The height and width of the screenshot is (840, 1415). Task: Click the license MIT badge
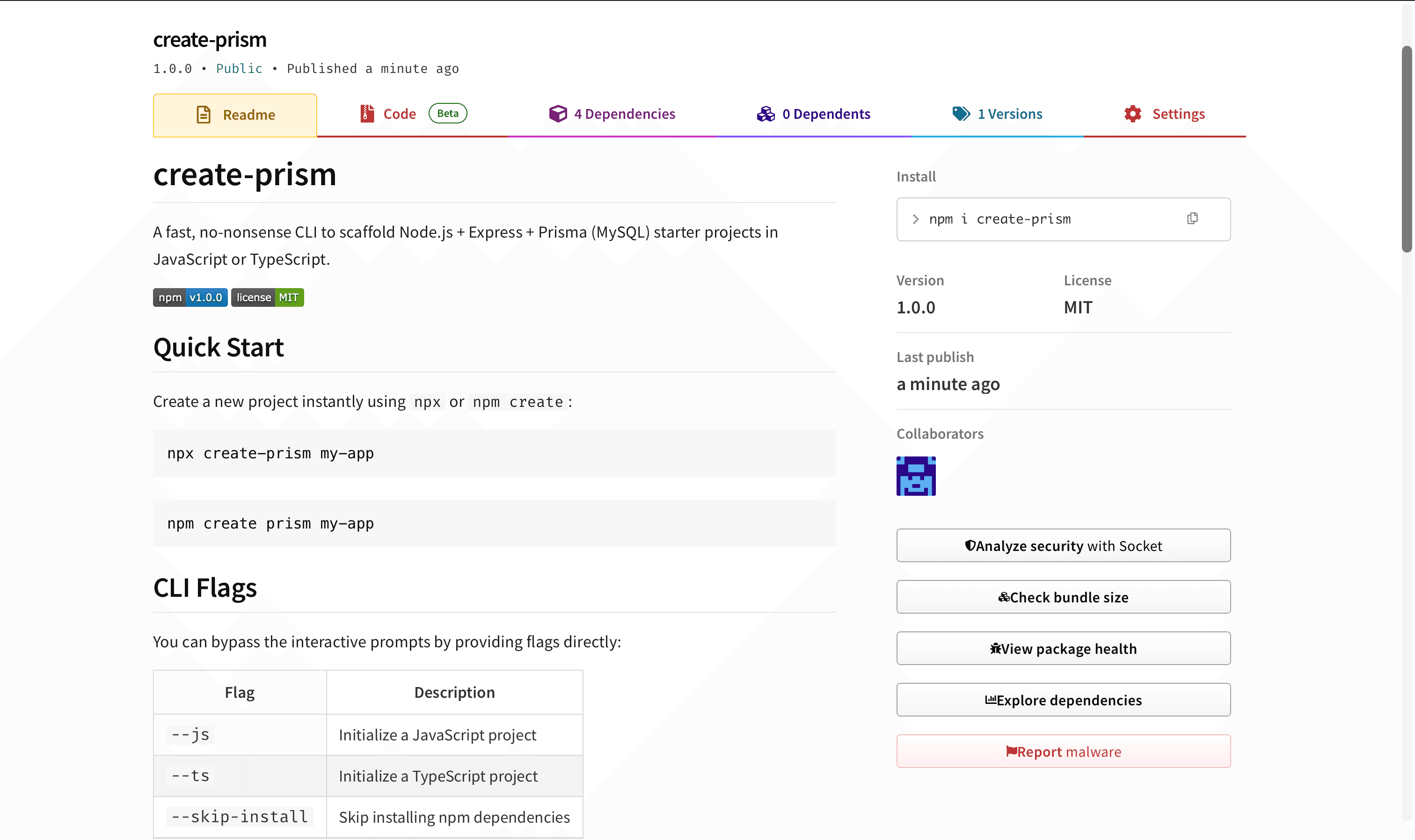(267, 297)
